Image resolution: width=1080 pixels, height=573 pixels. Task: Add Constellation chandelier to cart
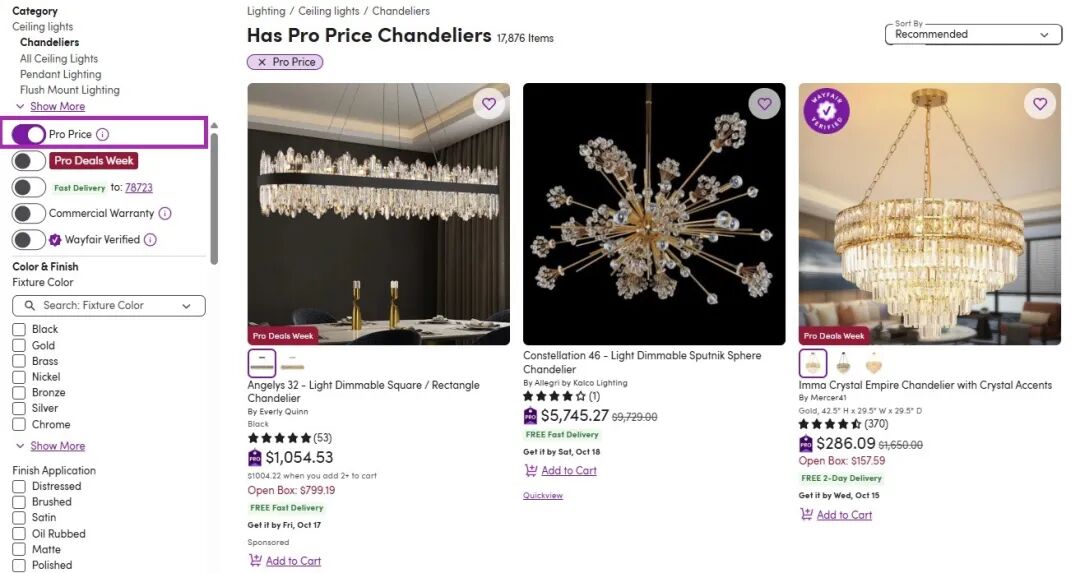568,471
